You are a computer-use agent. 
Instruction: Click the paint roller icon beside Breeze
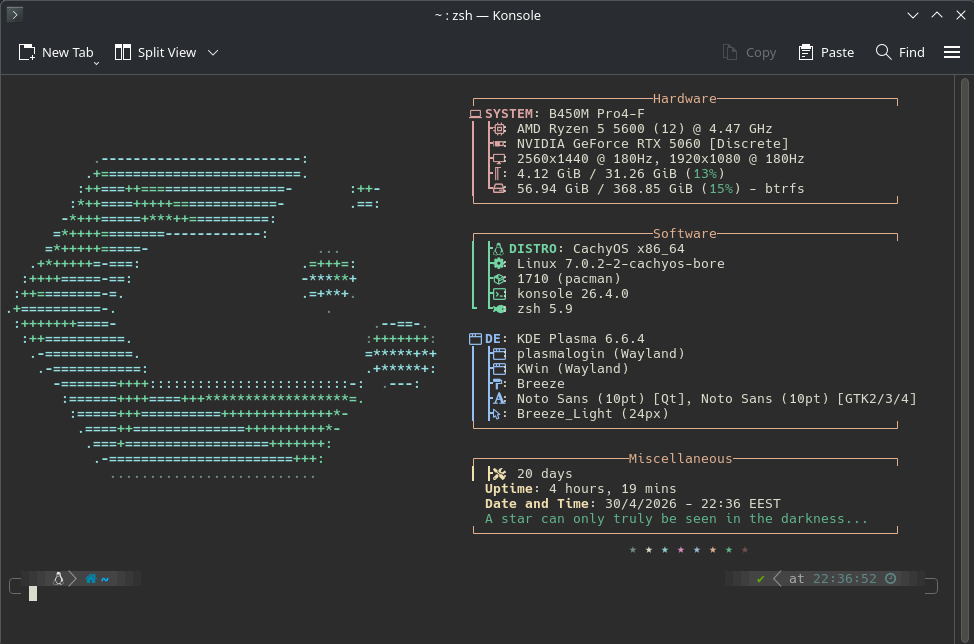497,384
